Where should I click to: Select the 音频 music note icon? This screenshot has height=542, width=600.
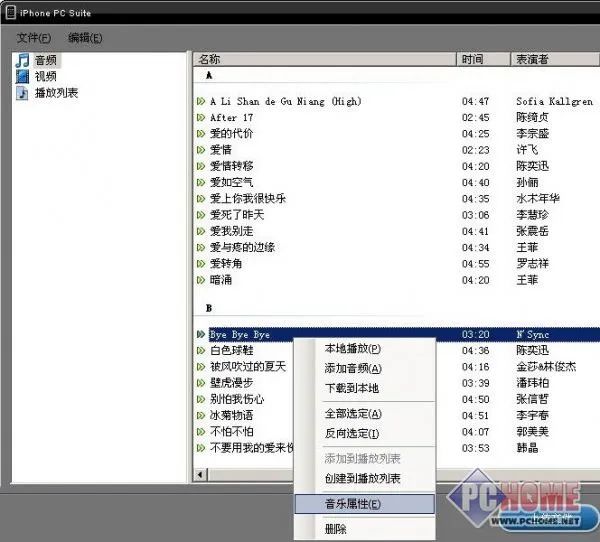pos(22,60)
